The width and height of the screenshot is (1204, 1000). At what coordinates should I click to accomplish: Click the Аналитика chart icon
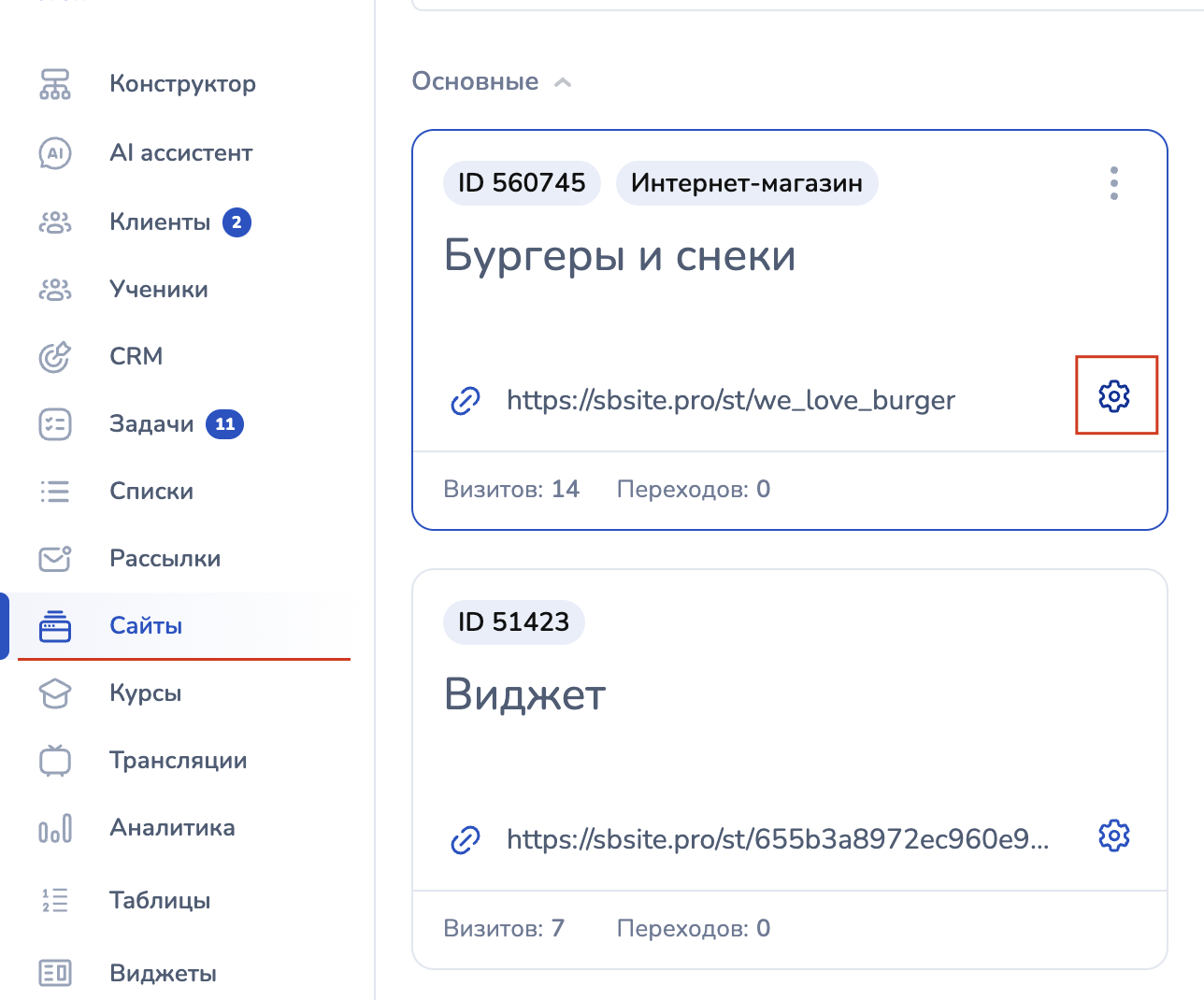(55, 828)
